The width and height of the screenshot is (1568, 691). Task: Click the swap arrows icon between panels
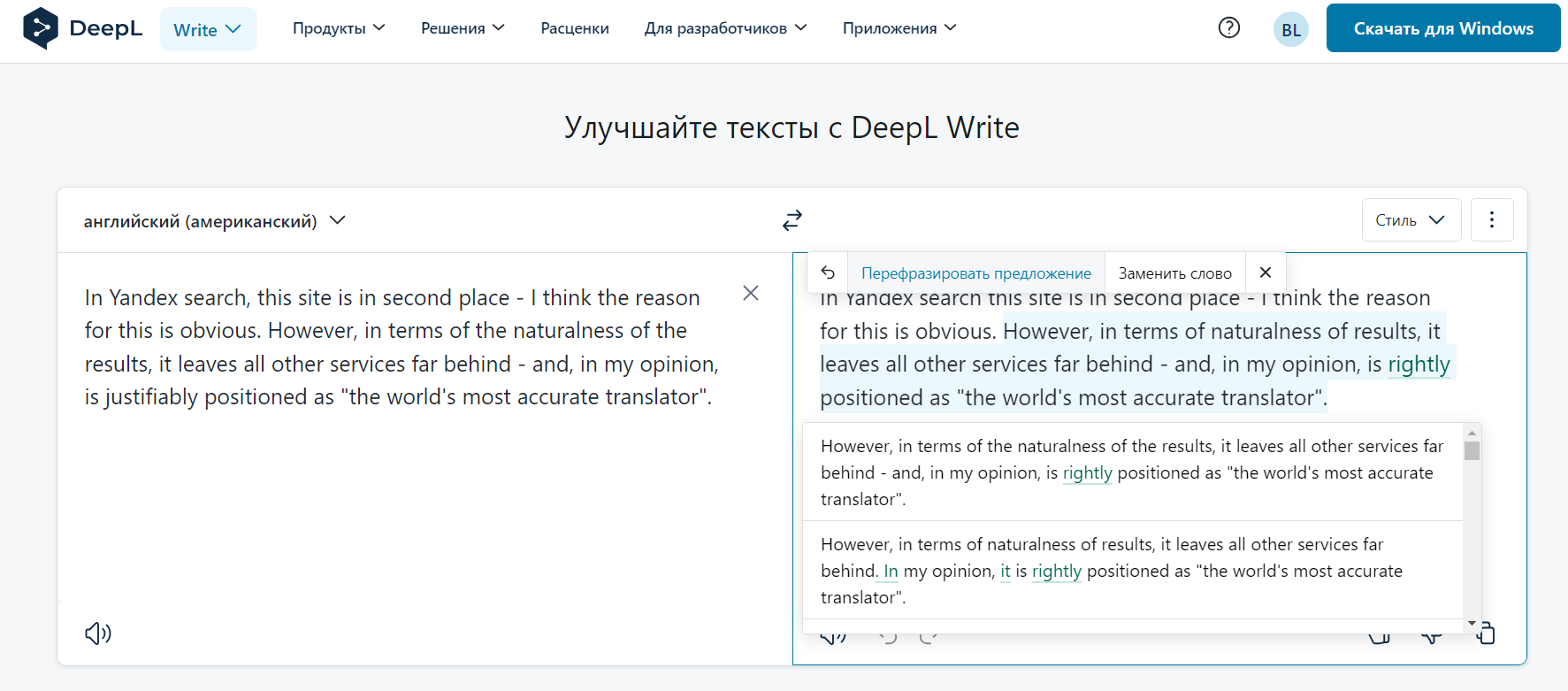[x=792, y=220]
